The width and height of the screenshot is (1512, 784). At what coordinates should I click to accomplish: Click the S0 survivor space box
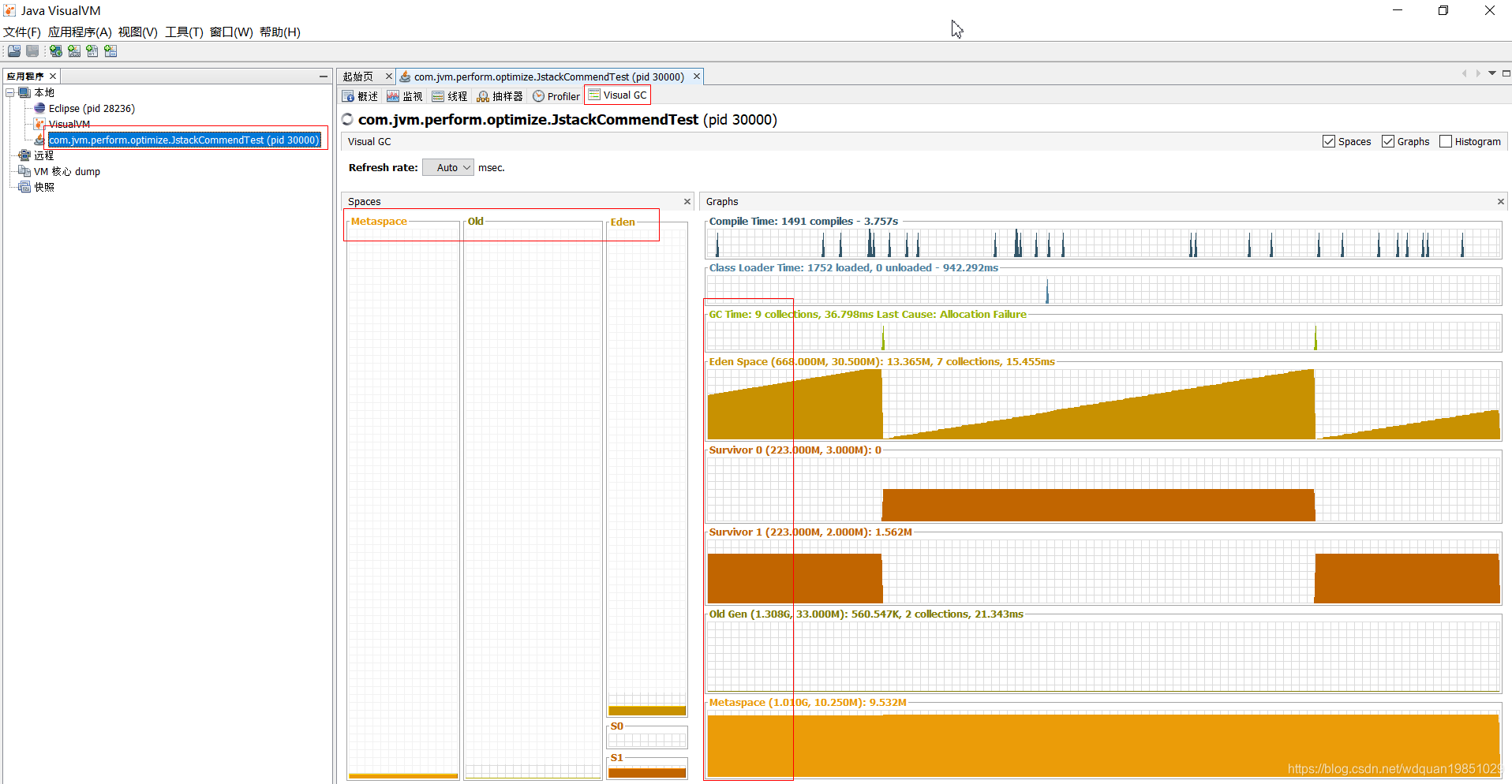coord(647,739)
